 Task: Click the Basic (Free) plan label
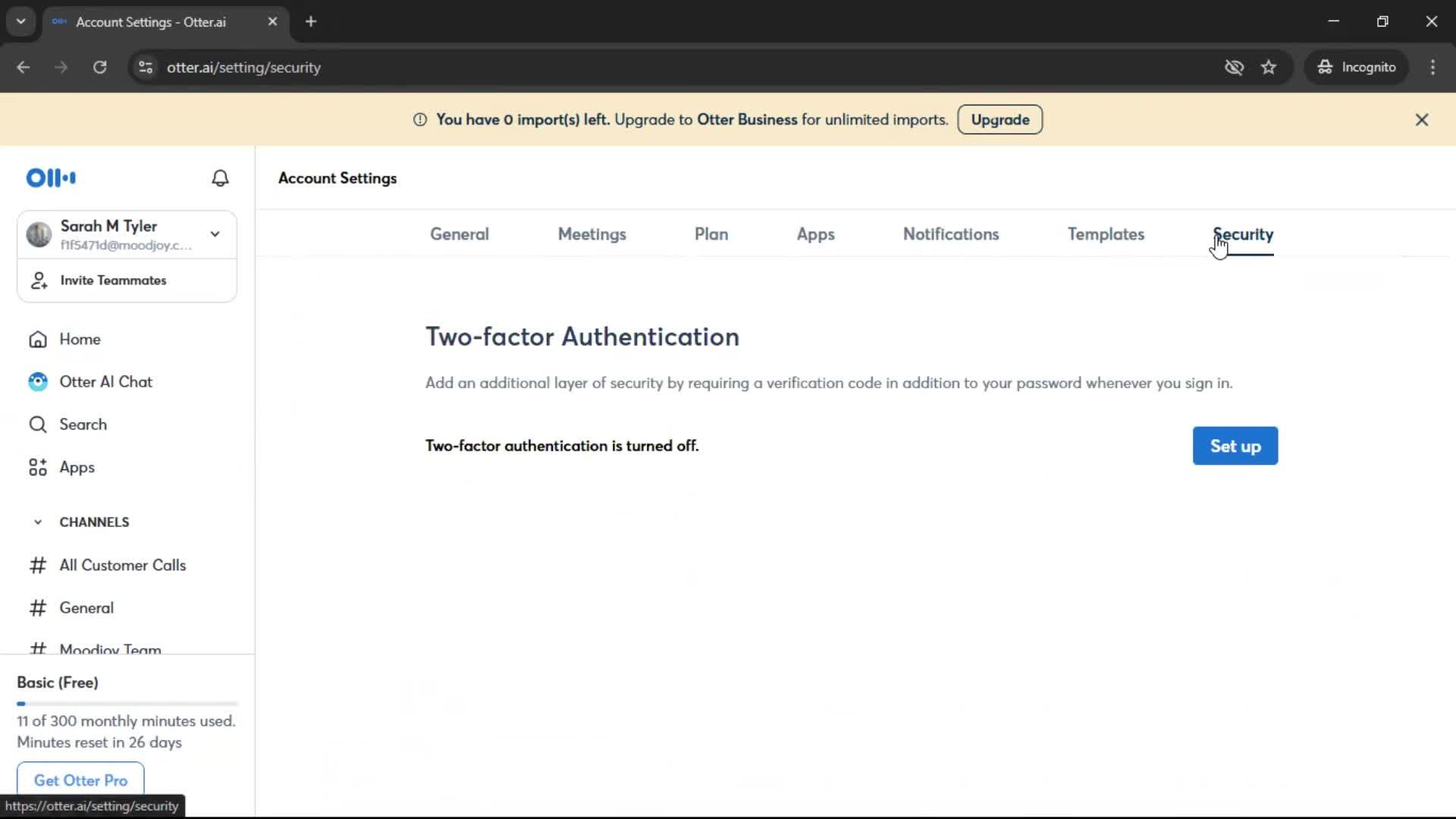click(58, 682)
